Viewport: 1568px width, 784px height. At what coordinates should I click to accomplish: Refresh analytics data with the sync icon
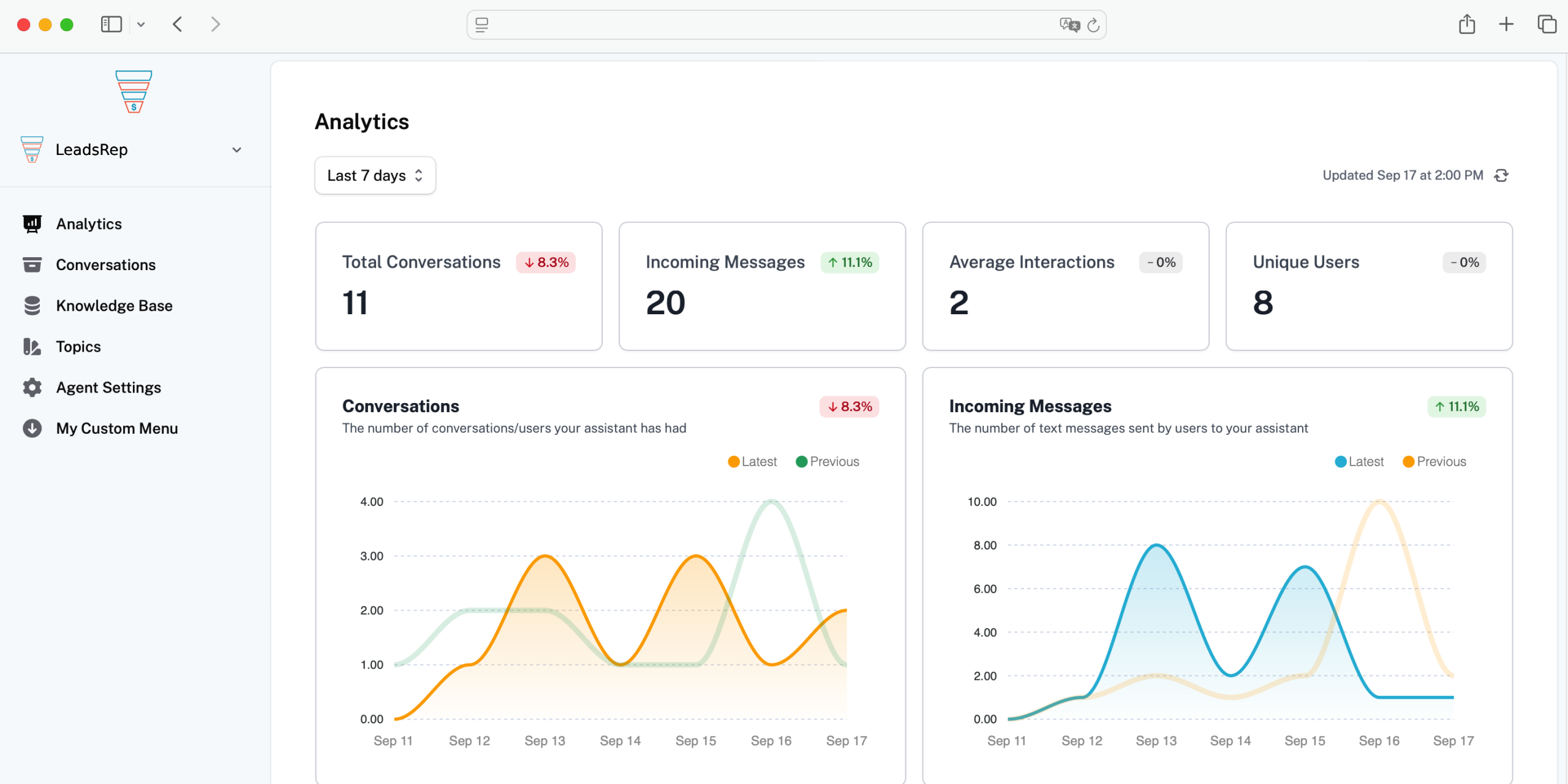pos(1501,176)
